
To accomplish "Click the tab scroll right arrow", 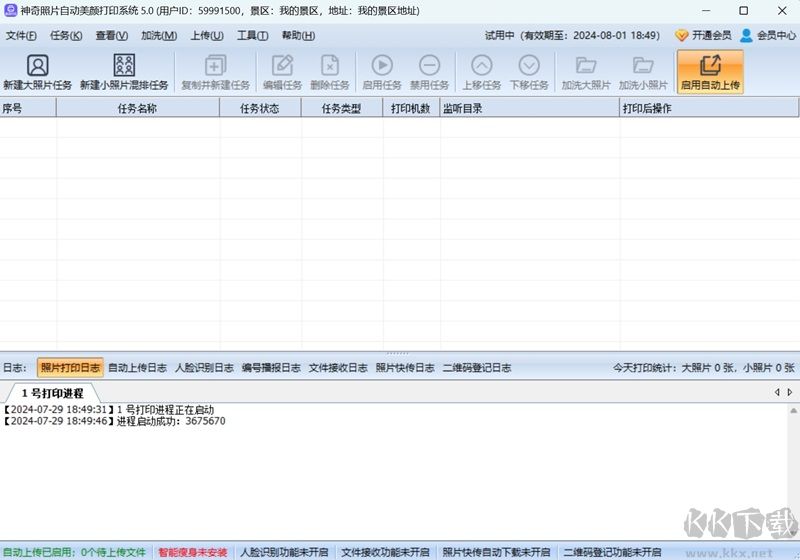I will pyautogui.click(x=790, y=392).
